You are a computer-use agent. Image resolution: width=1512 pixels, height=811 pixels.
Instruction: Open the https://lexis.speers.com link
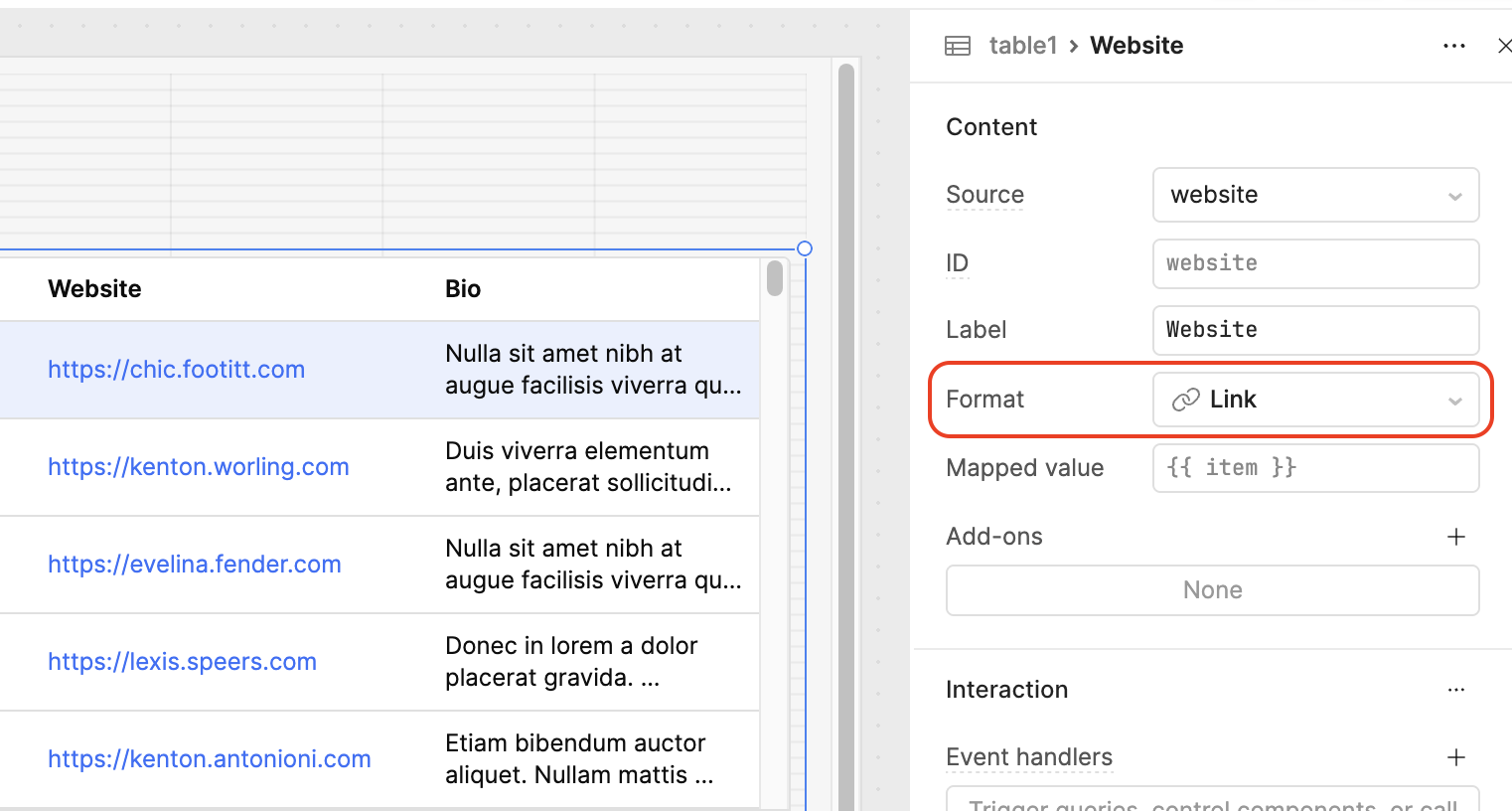tap(183, 662)
